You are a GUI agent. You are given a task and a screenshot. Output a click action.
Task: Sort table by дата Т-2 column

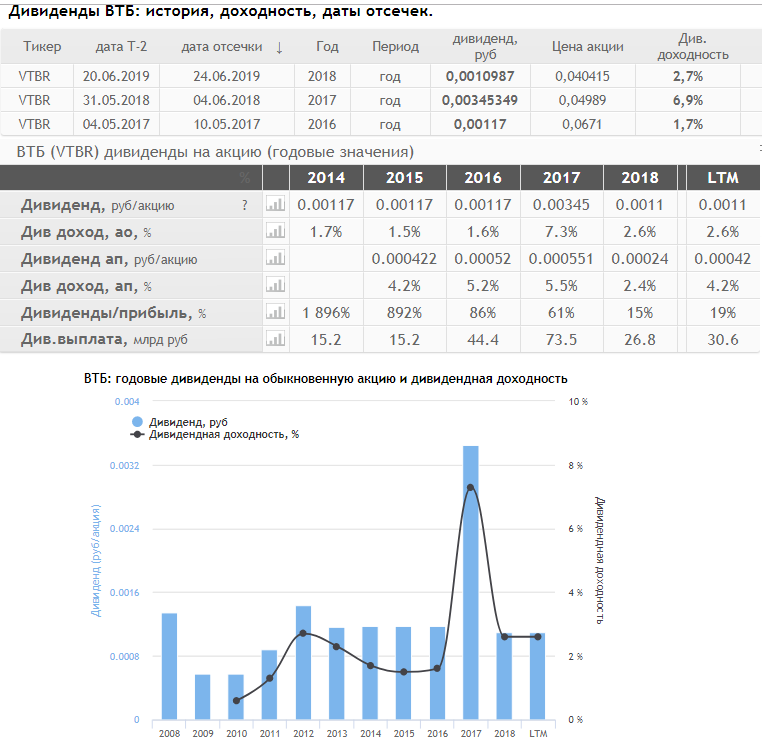click(x=121, y=47)
